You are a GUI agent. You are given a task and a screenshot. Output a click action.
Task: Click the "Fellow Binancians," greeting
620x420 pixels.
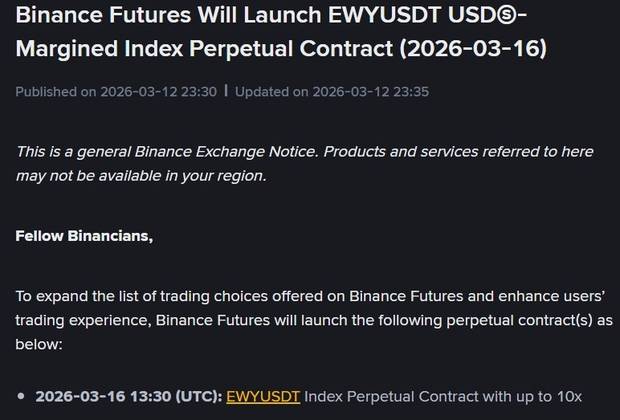coord(84,237)
